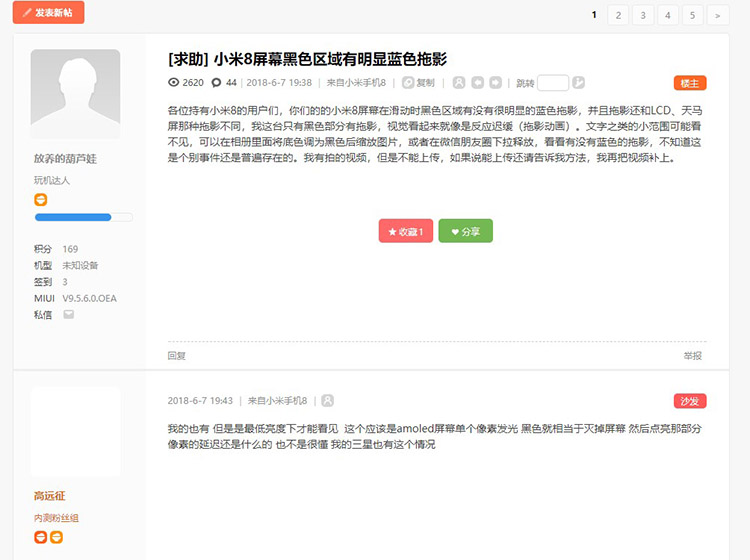The image size is (750, 560).
Task: Click the next page arrow
Action: click(717, 15)
